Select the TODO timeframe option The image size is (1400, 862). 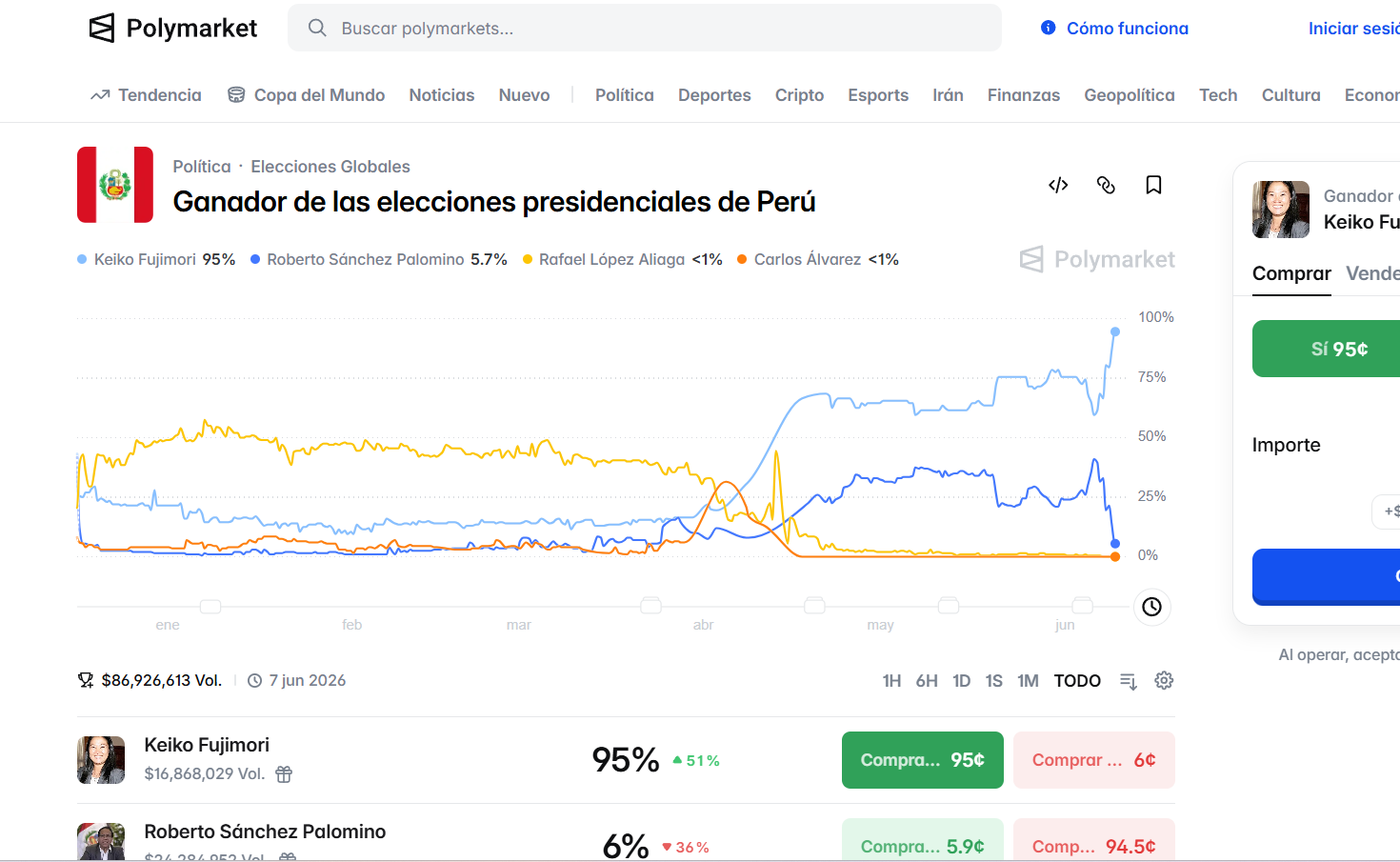point(1077,681)
